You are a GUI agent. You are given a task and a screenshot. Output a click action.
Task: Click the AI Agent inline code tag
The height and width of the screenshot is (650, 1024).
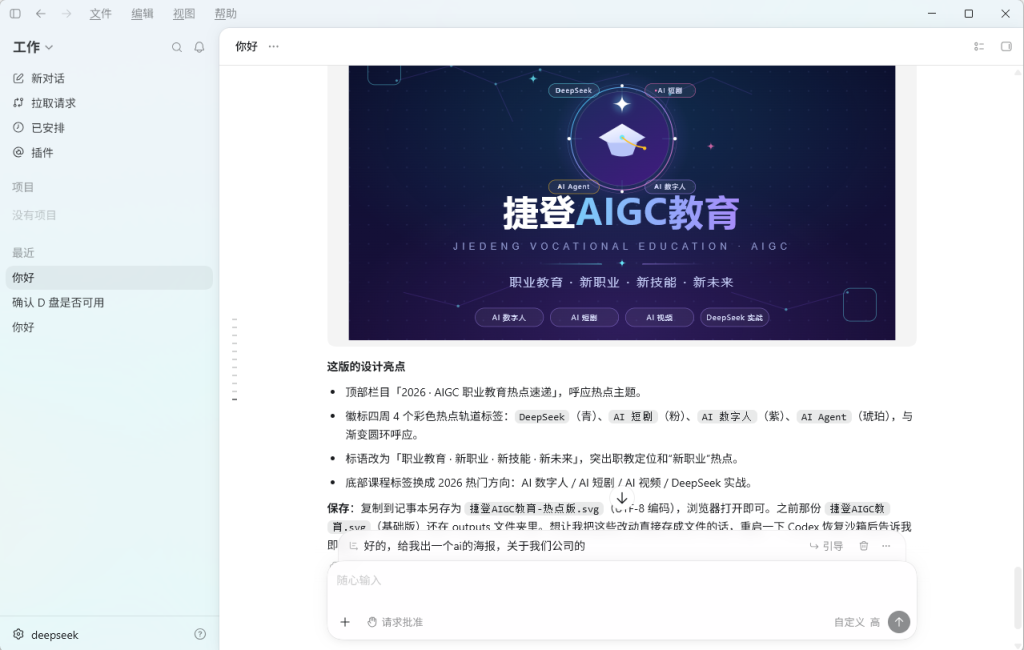[824, 417]
